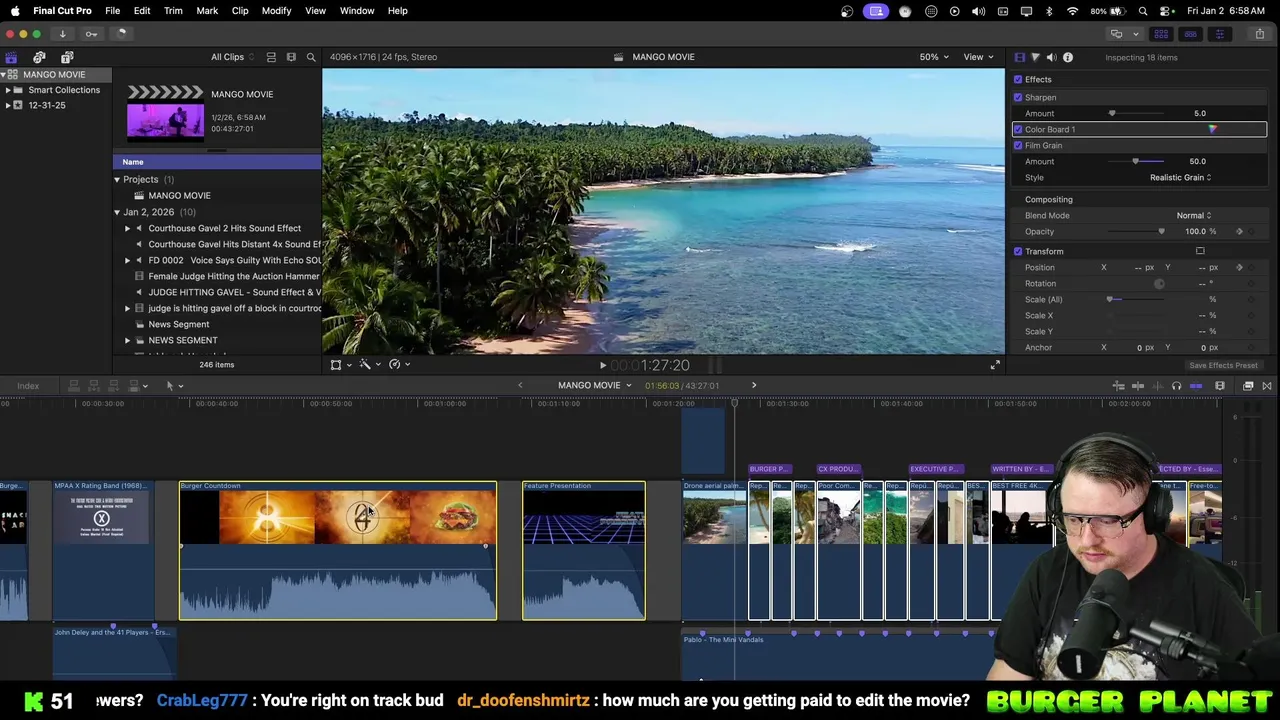Select the Feature Presentation timeline clip

(584, 551)
